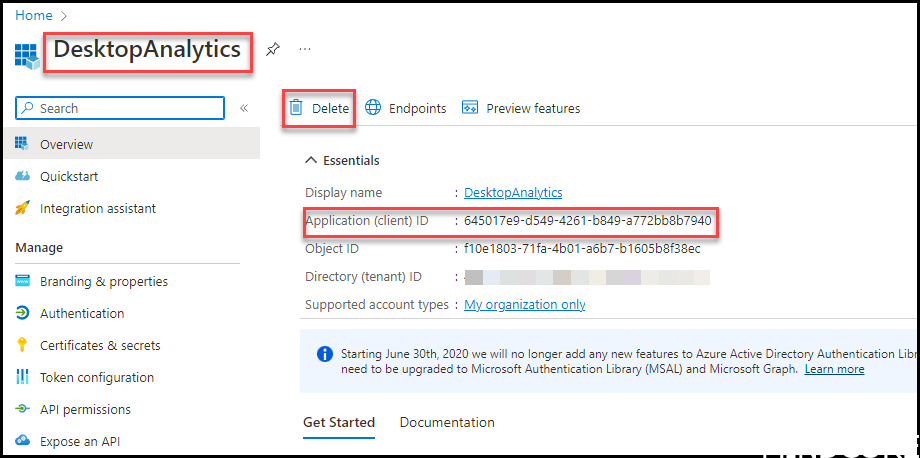Click the blue info icon in banner
The image size is (920, 458).
324,354
